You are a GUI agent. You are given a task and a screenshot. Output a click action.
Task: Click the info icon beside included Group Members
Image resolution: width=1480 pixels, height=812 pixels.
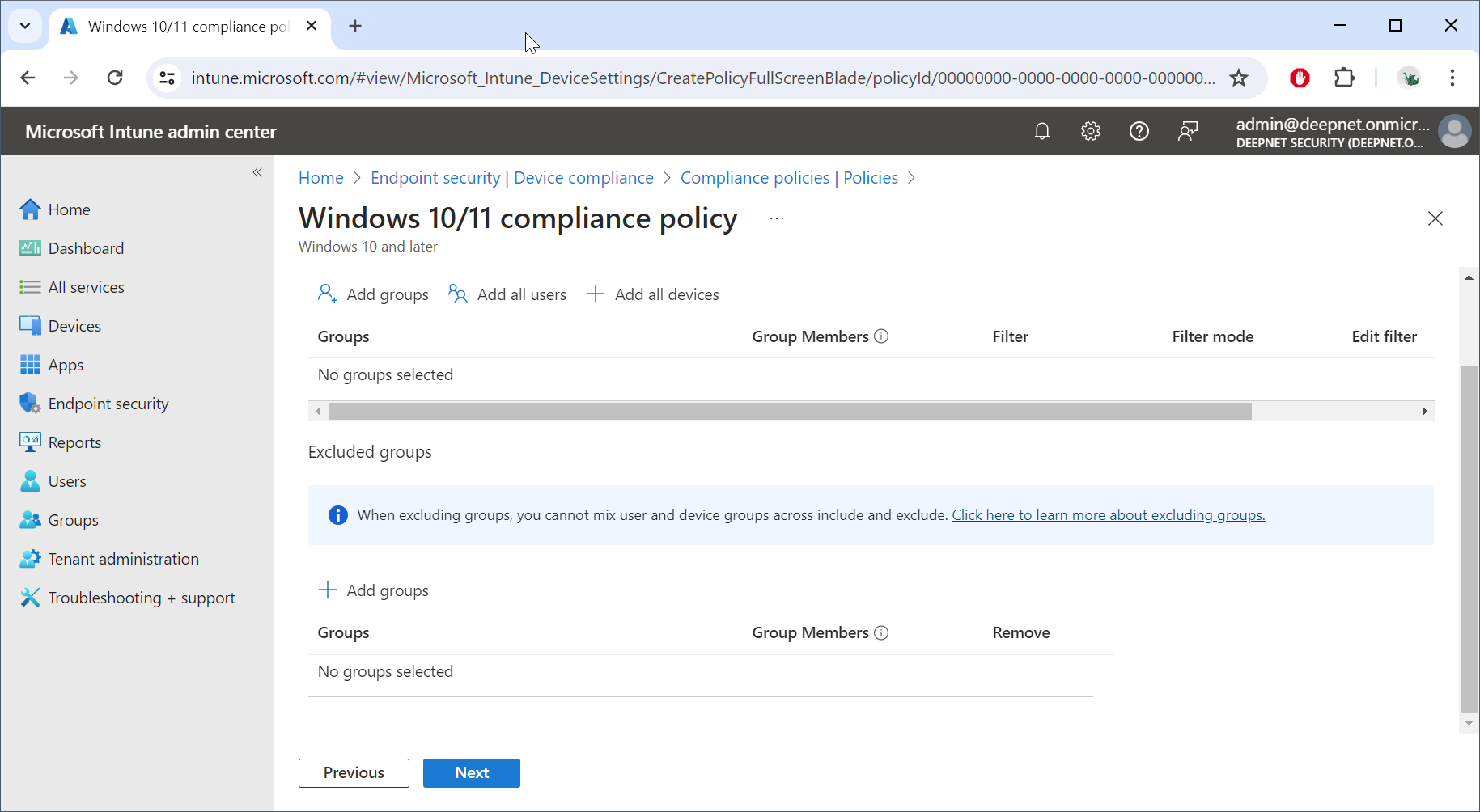coord(882,336)
